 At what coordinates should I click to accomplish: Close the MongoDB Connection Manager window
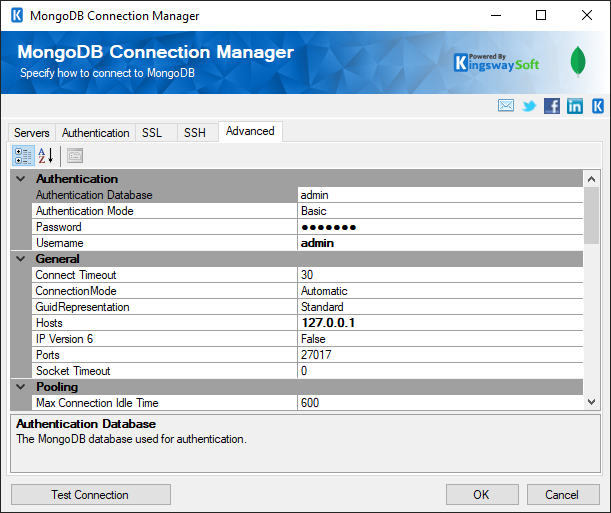click(587, 16)
